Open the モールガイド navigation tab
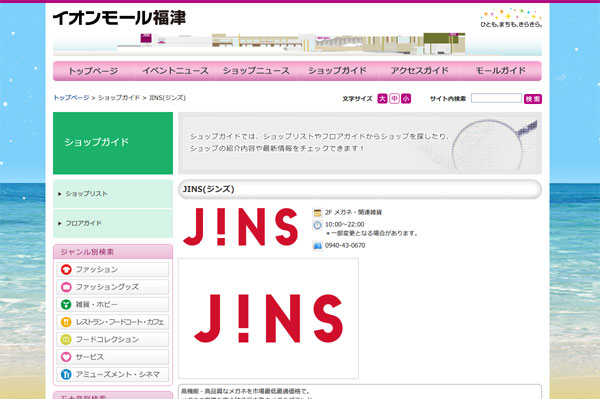This screenshot has width=600, height=399. click(501, 71)
